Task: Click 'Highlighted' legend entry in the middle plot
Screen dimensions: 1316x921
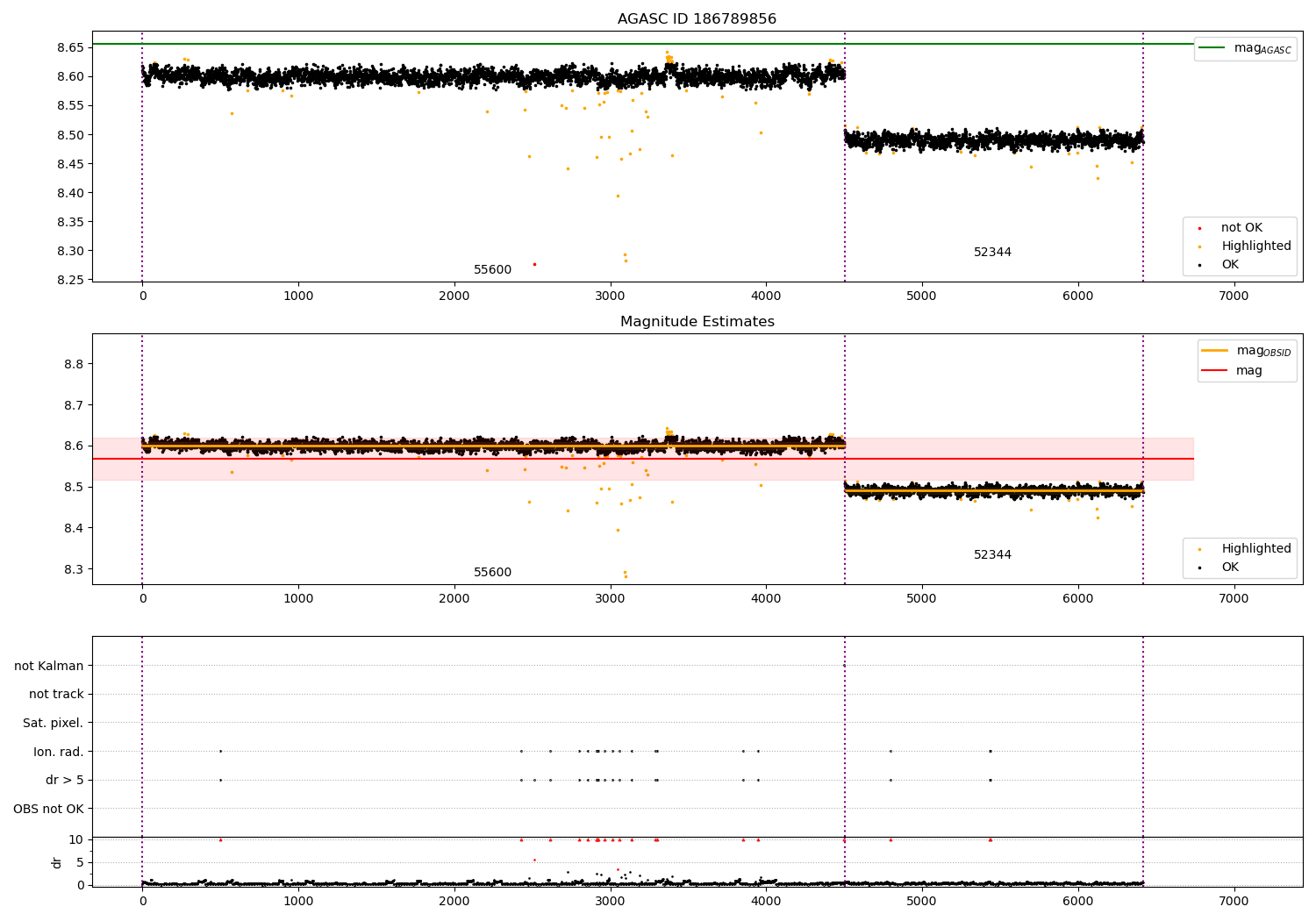Action: (x=1256, y=549)
